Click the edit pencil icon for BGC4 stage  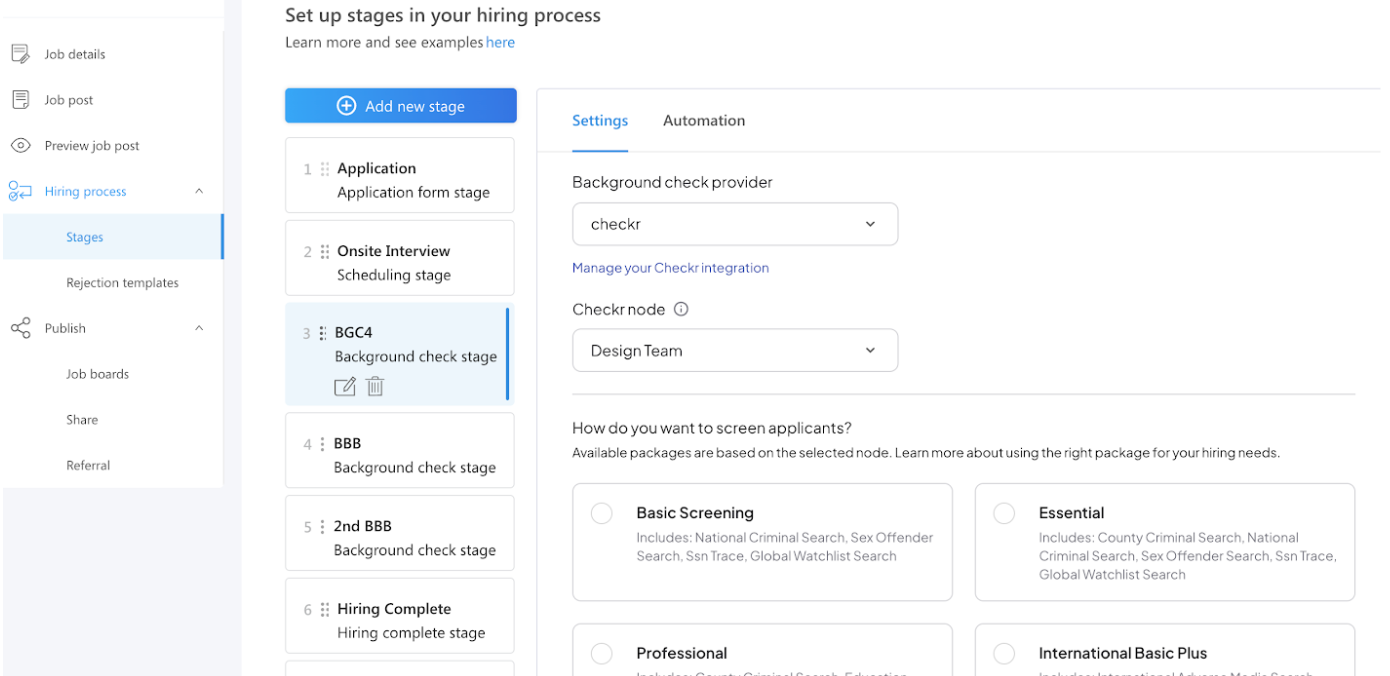(345, 386)
